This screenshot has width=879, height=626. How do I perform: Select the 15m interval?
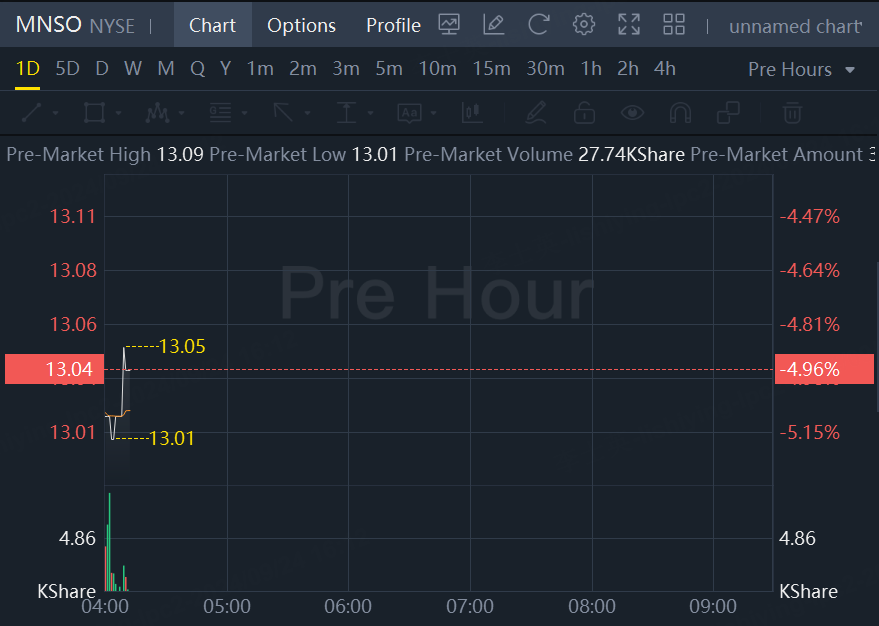point(491,69)
